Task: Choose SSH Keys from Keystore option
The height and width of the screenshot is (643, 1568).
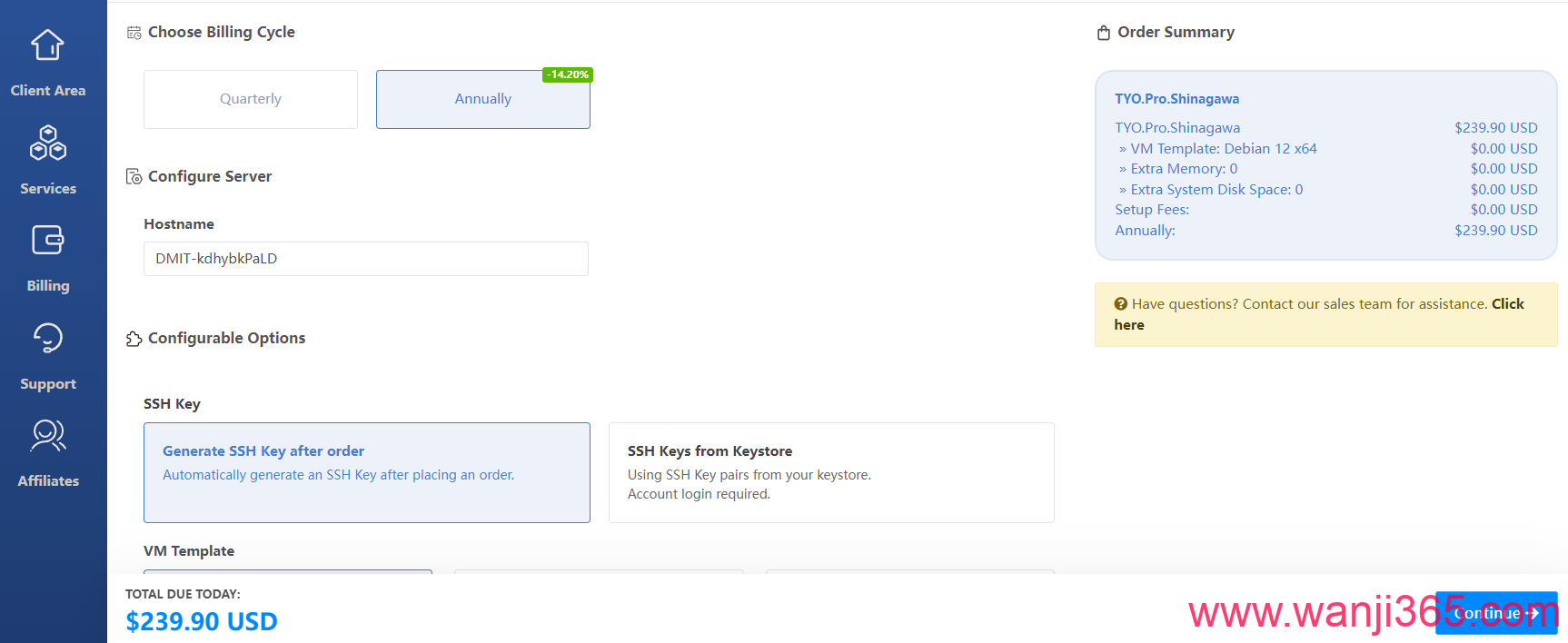Action: pos(830,472)
